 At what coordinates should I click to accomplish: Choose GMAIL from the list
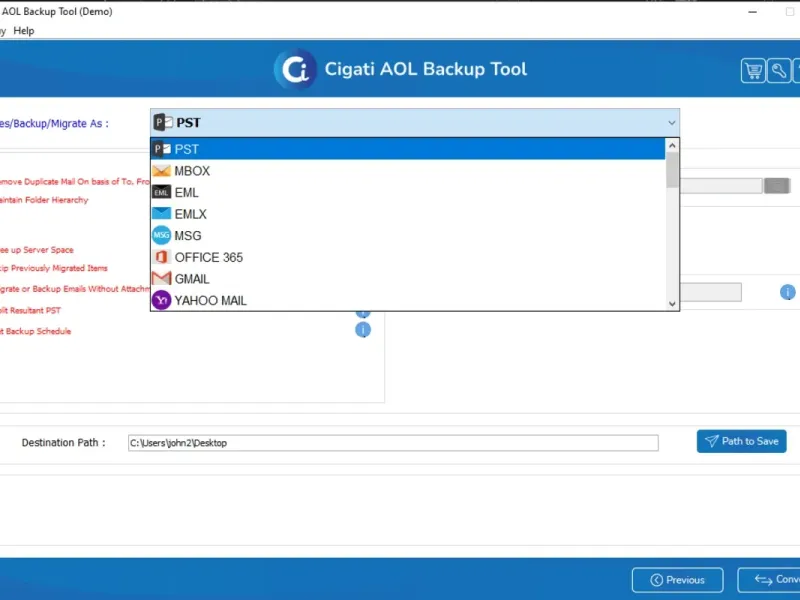coord(408,279)
